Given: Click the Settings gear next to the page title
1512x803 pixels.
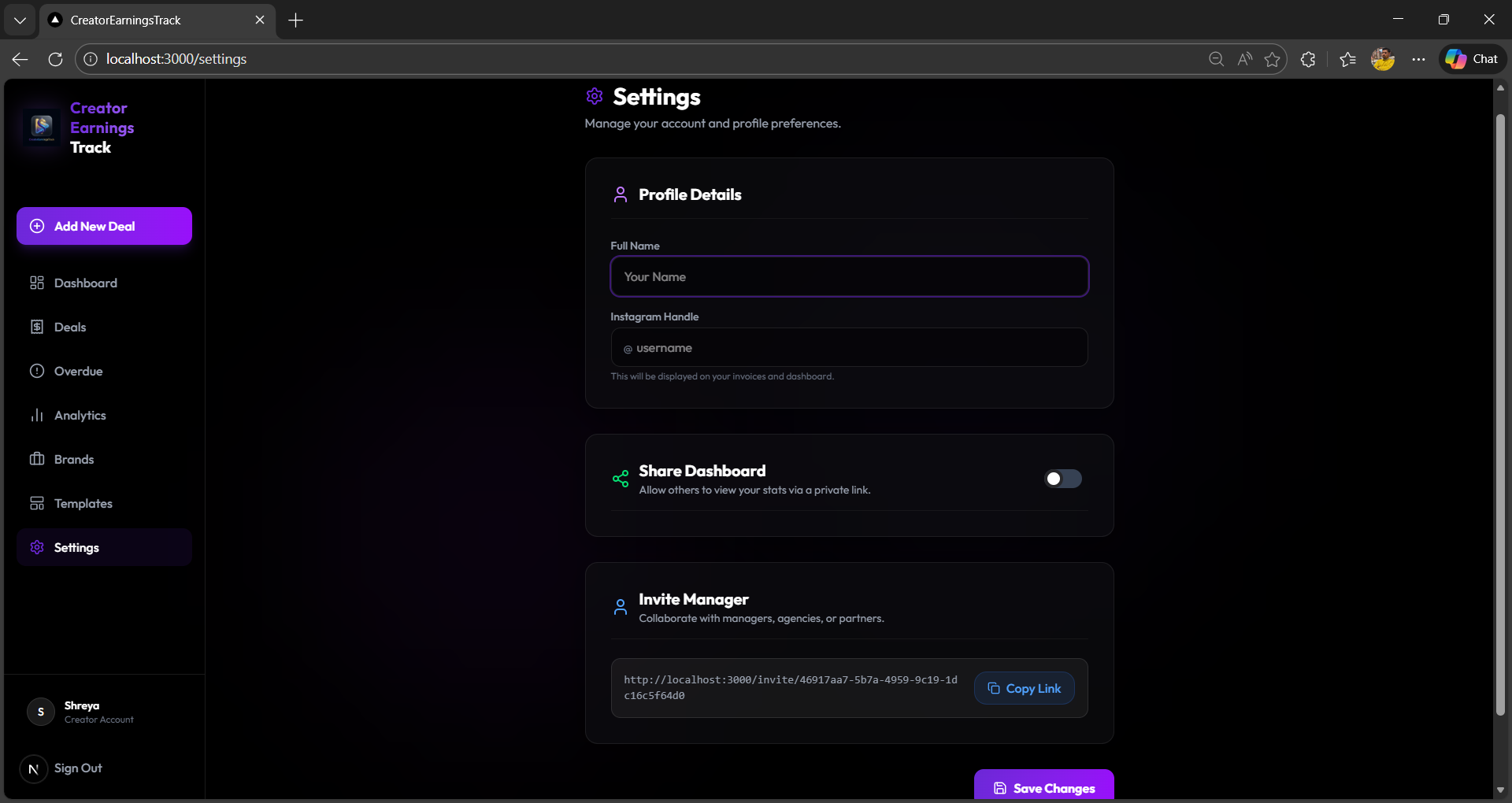Looking at the screenshot, I should tap(594, 96).
